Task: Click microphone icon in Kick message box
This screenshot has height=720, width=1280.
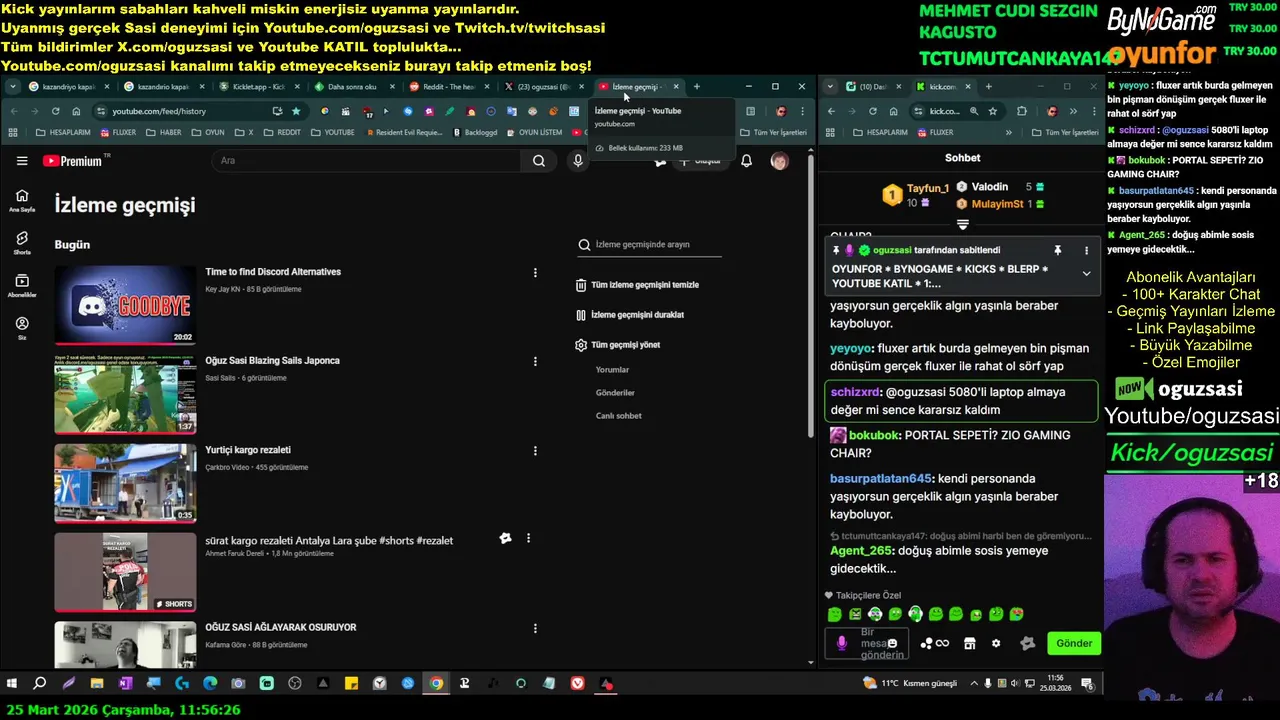Action: pyautogui.click(x=842, y=643)
